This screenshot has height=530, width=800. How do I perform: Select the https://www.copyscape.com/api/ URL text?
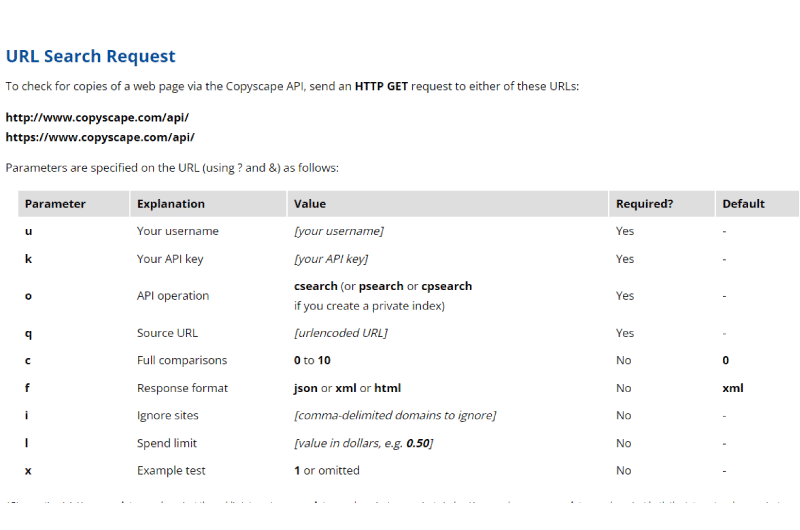point(100,137)
